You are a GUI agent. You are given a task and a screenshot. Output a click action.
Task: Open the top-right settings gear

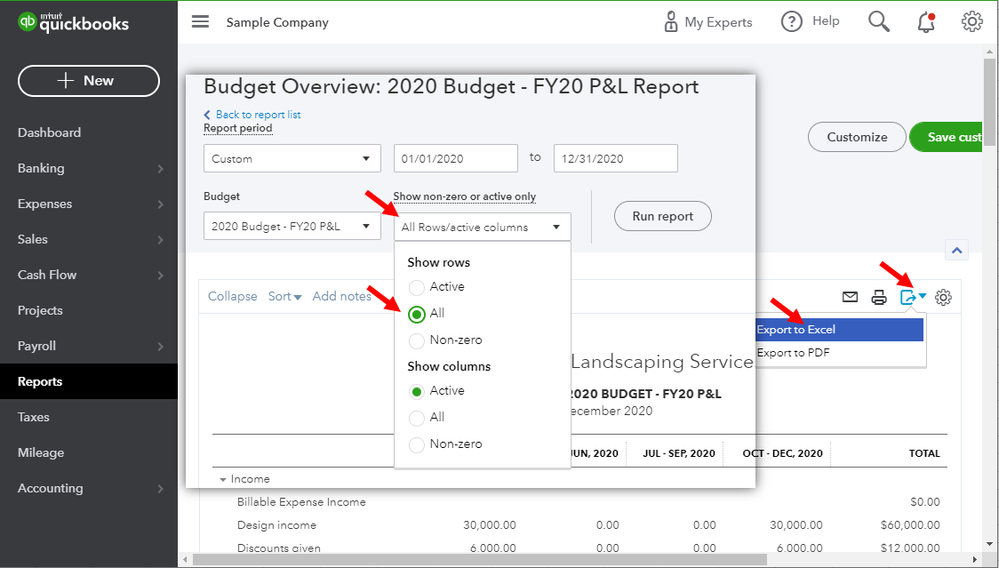point(972,22)
